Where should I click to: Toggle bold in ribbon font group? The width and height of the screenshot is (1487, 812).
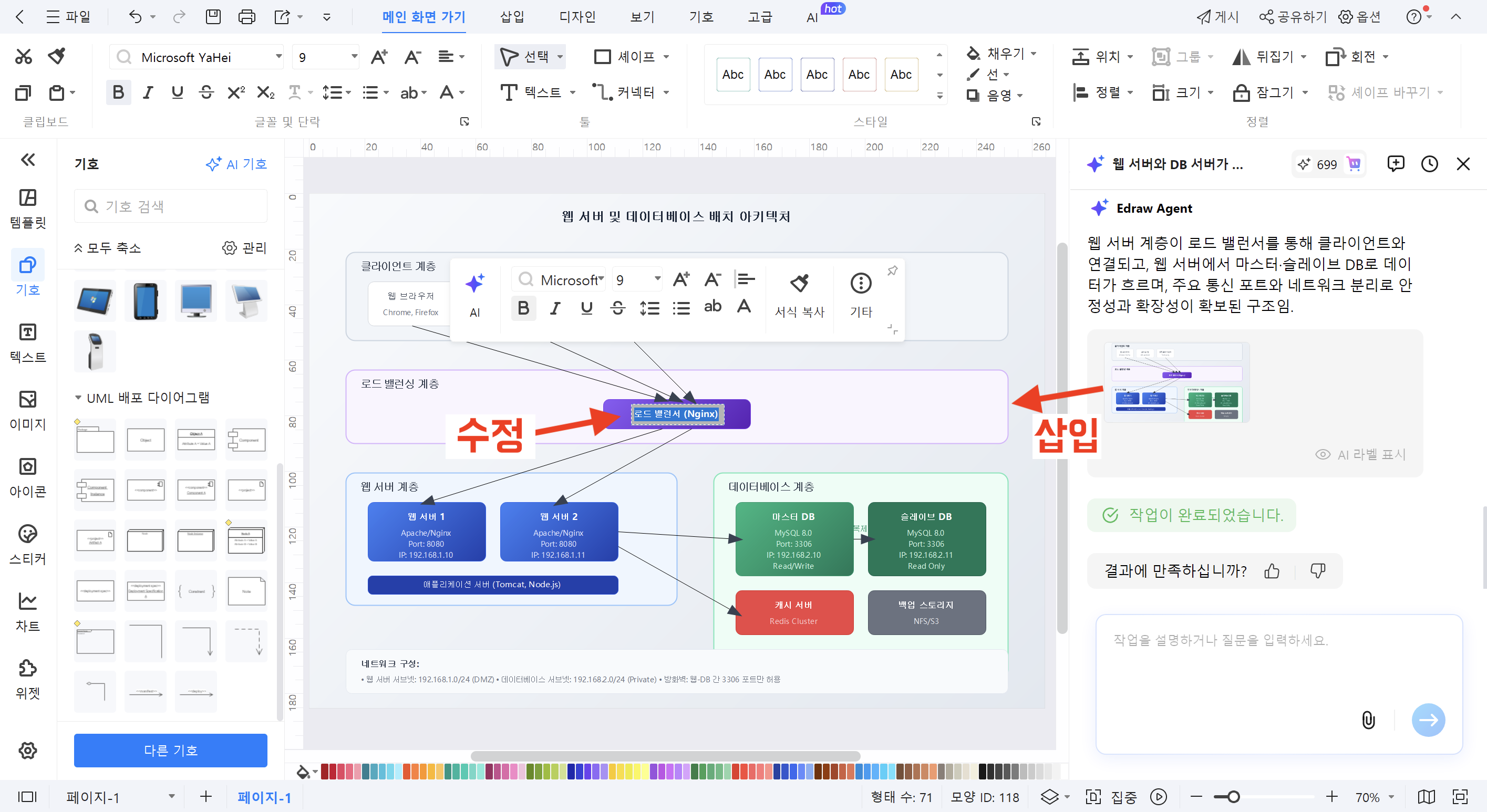(118, 92)
